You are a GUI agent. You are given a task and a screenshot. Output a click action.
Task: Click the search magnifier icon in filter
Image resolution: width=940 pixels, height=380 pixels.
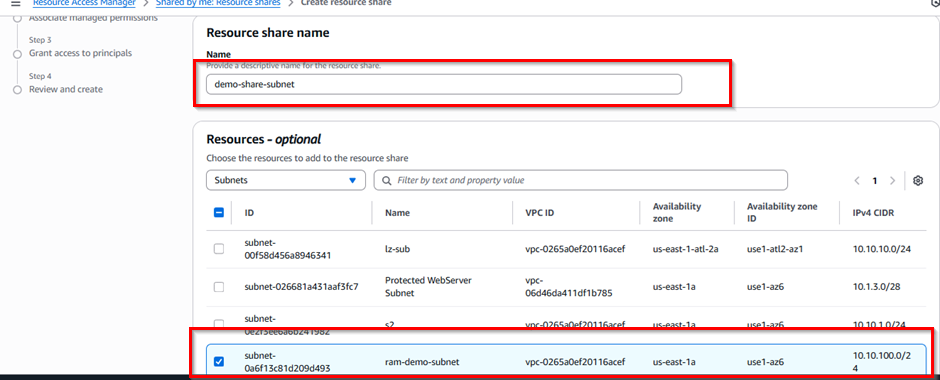(387, 180)
